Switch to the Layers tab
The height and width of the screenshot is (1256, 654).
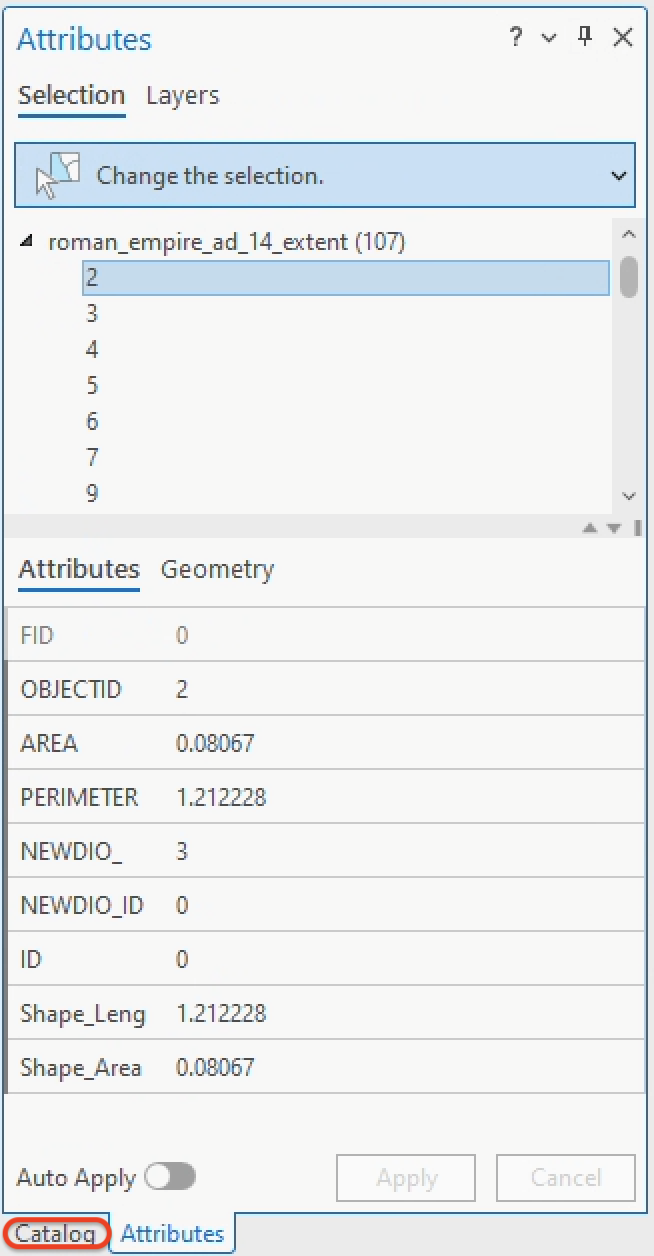pos(183,96)
